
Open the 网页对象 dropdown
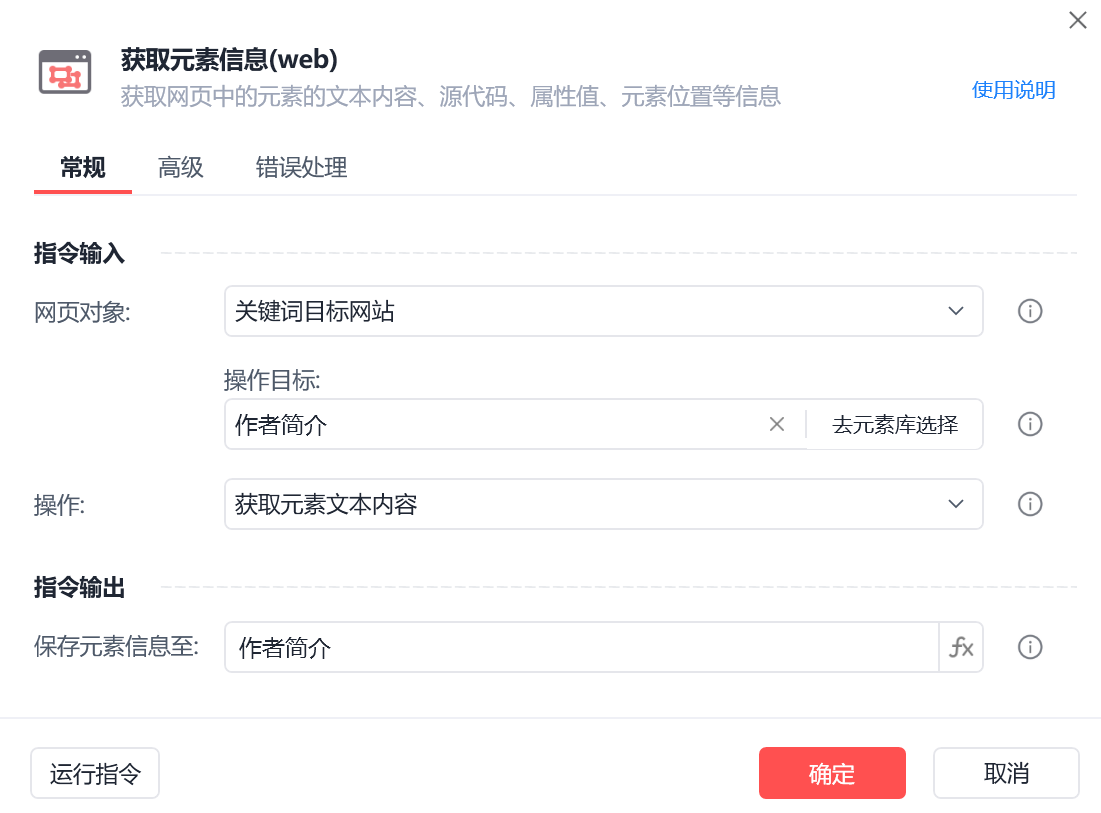603,311
